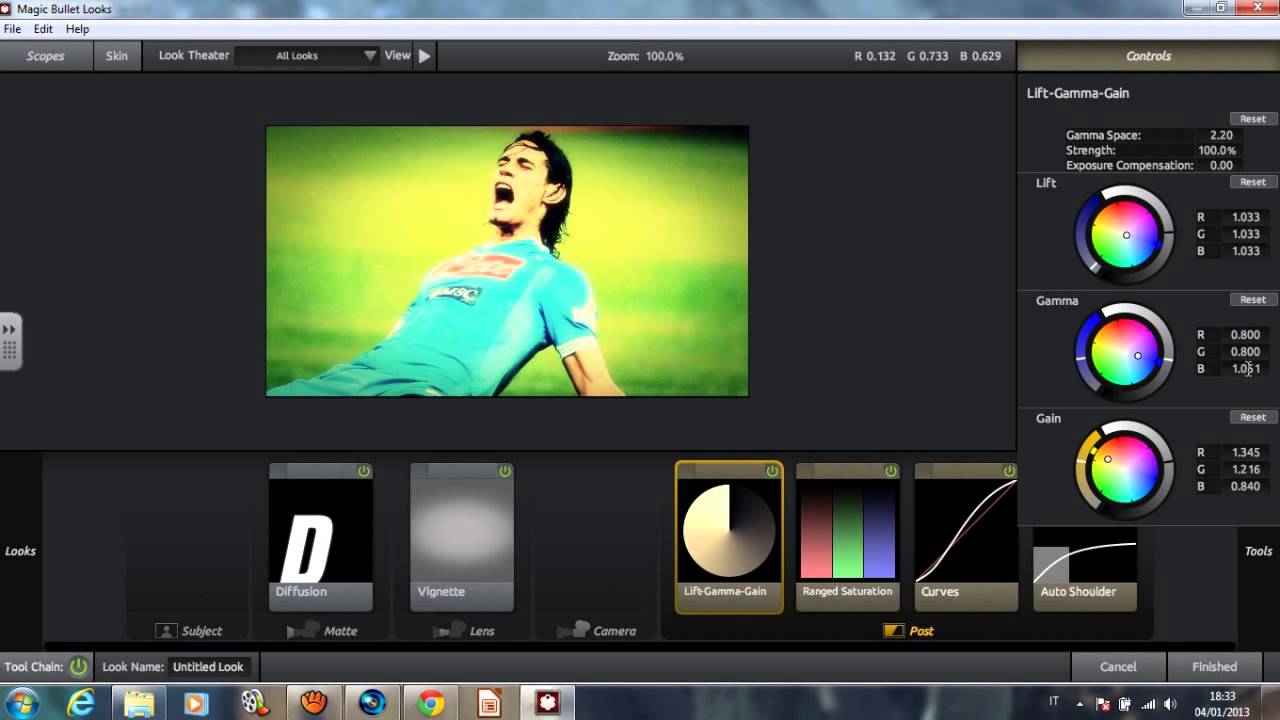Click the Lift B value field
1280x720 pixels.
[1245, 251]
